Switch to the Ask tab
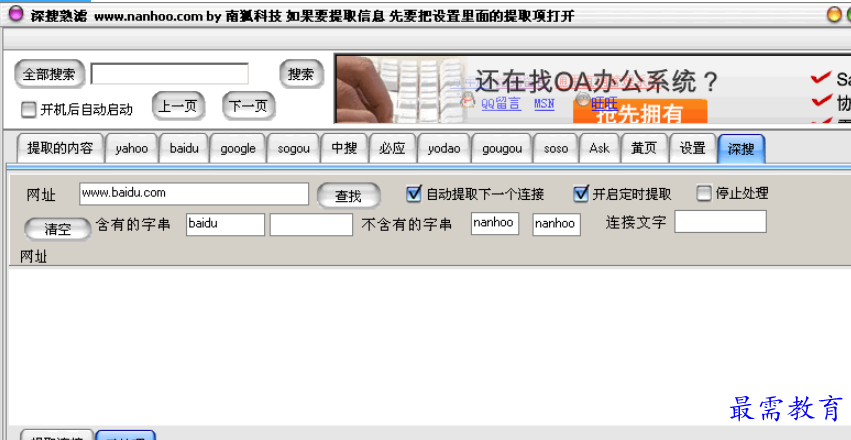Screen dimensions: 851x440 pos(599,148)
